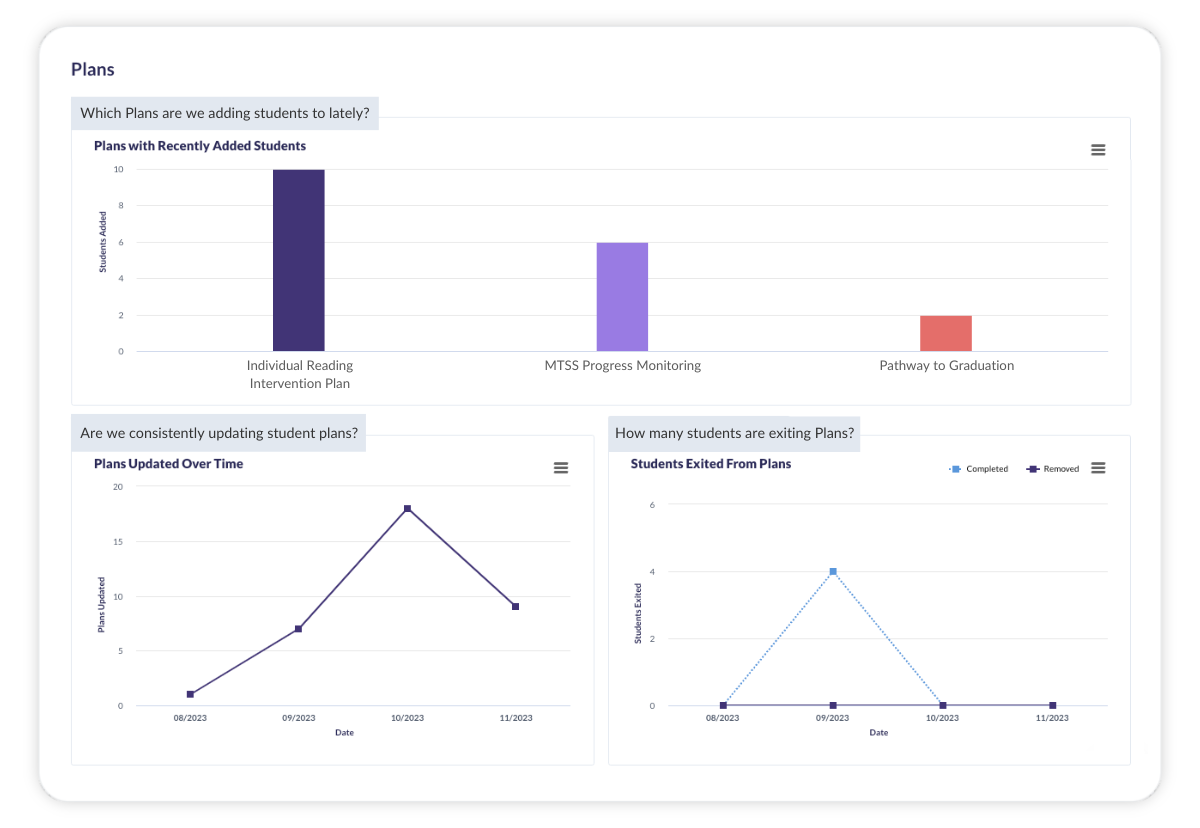Select the 08/2023 point on Plans Updated chart
This screenshot has width=1200, height=828.
click(x=190, y=694)
